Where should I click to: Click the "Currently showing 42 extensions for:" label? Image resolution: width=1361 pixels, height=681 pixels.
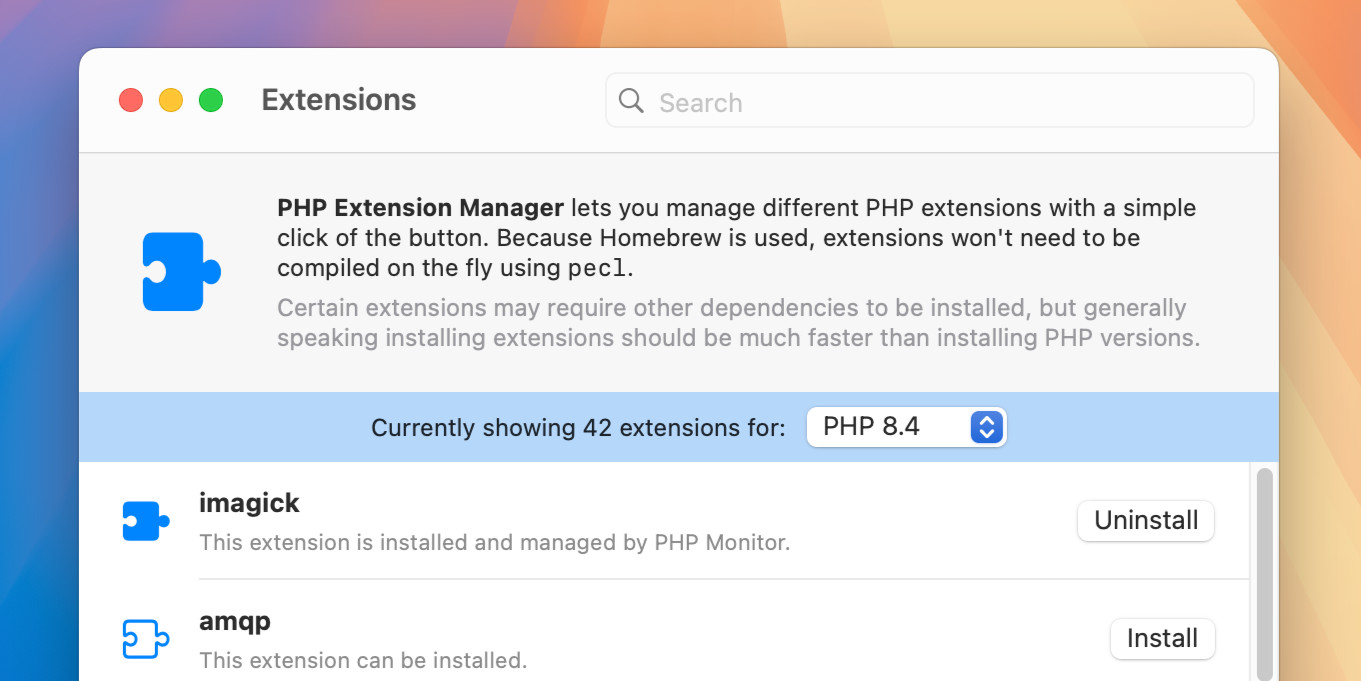[x=578, y=428]
